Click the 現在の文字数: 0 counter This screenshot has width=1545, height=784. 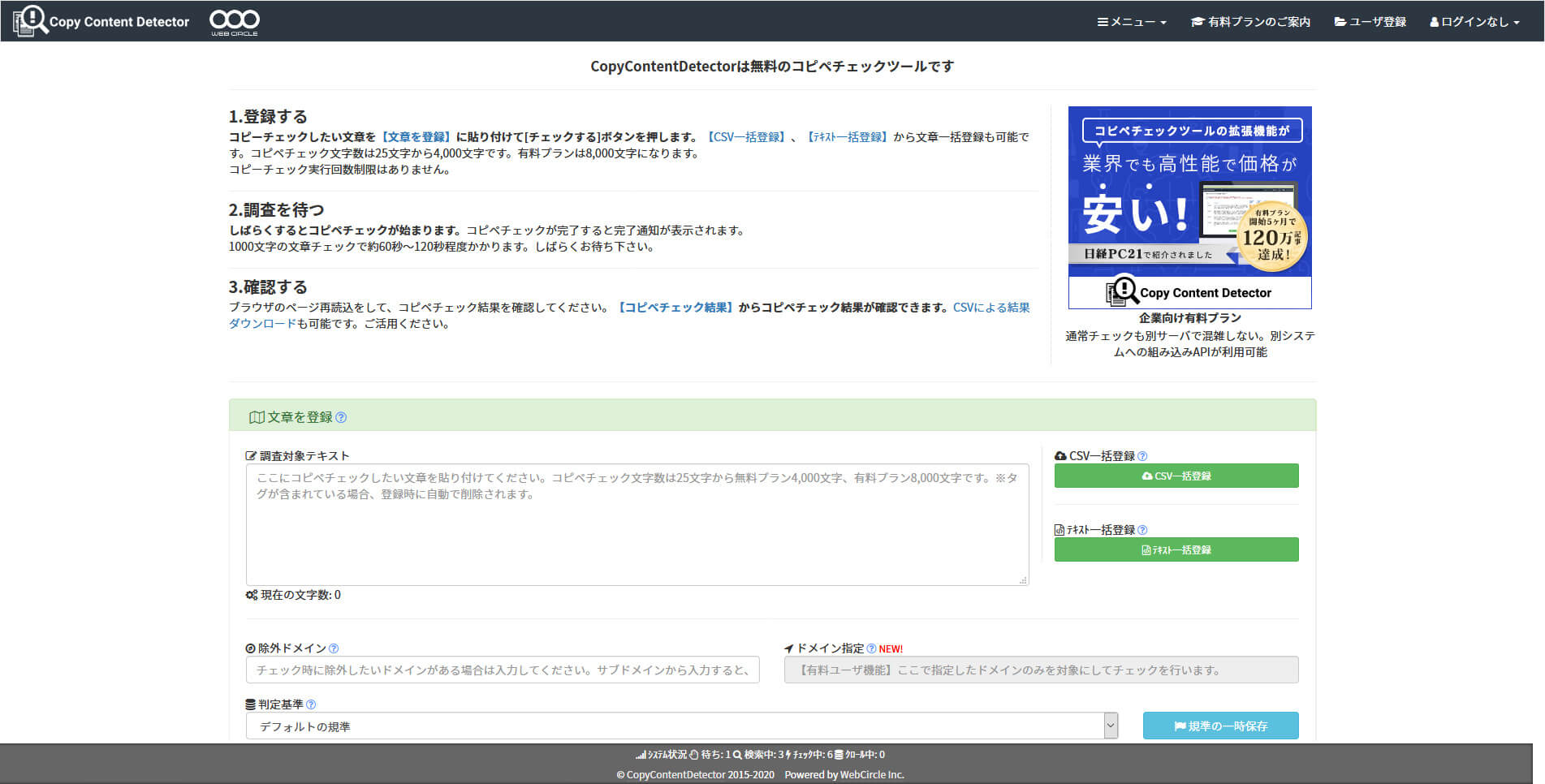(x=300, y=595)
